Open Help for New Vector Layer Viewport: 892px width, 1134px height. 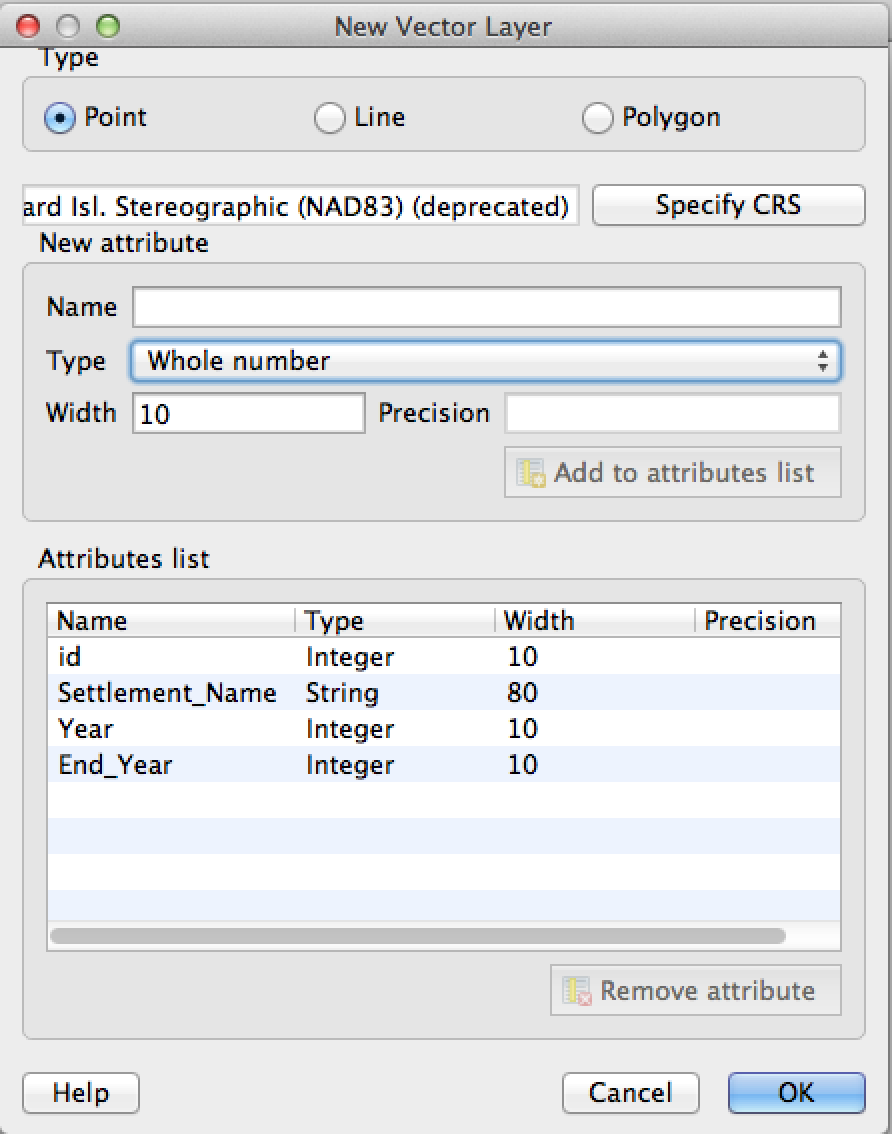pos(80,1093)
